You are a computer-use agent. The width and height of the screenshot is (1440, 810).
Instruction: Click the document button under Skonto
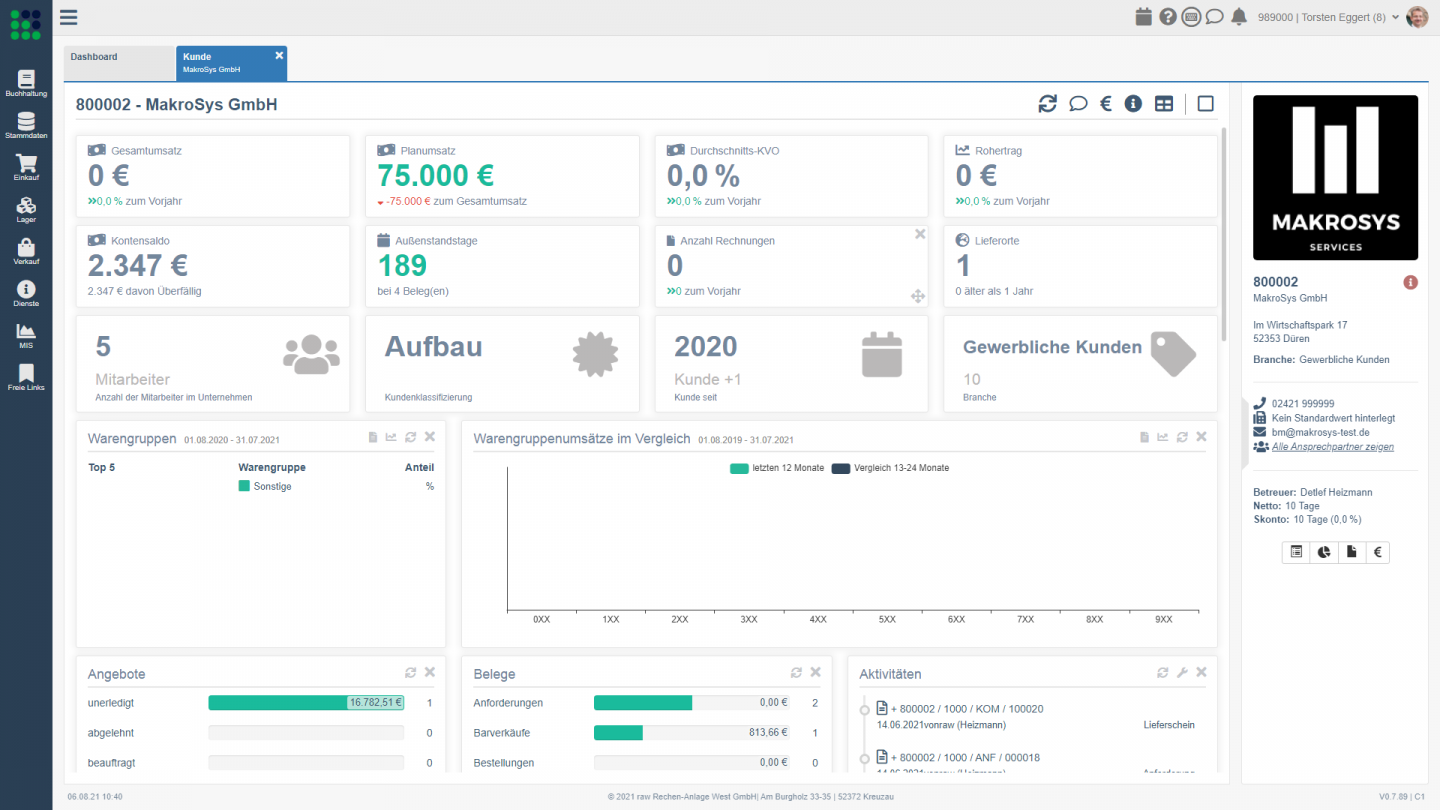pos(1351,552)
